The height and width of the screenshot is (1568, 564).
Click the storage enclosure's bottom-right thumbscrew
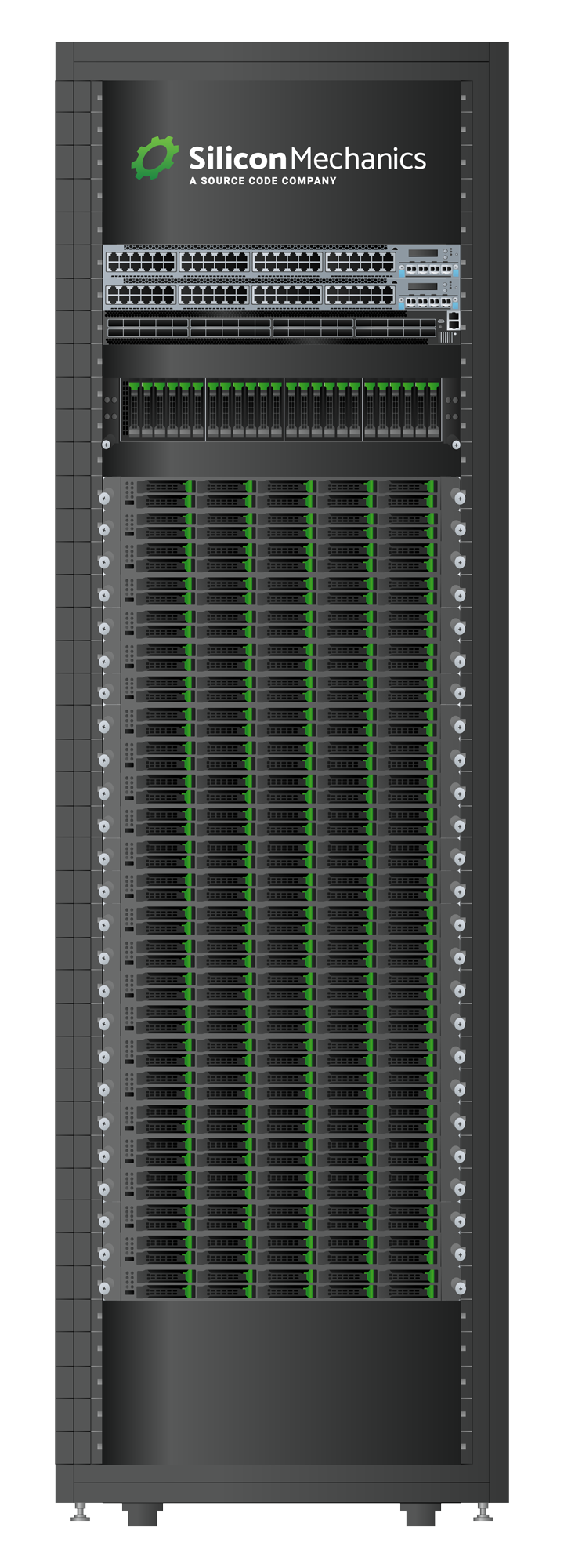[x=456, y=445]
